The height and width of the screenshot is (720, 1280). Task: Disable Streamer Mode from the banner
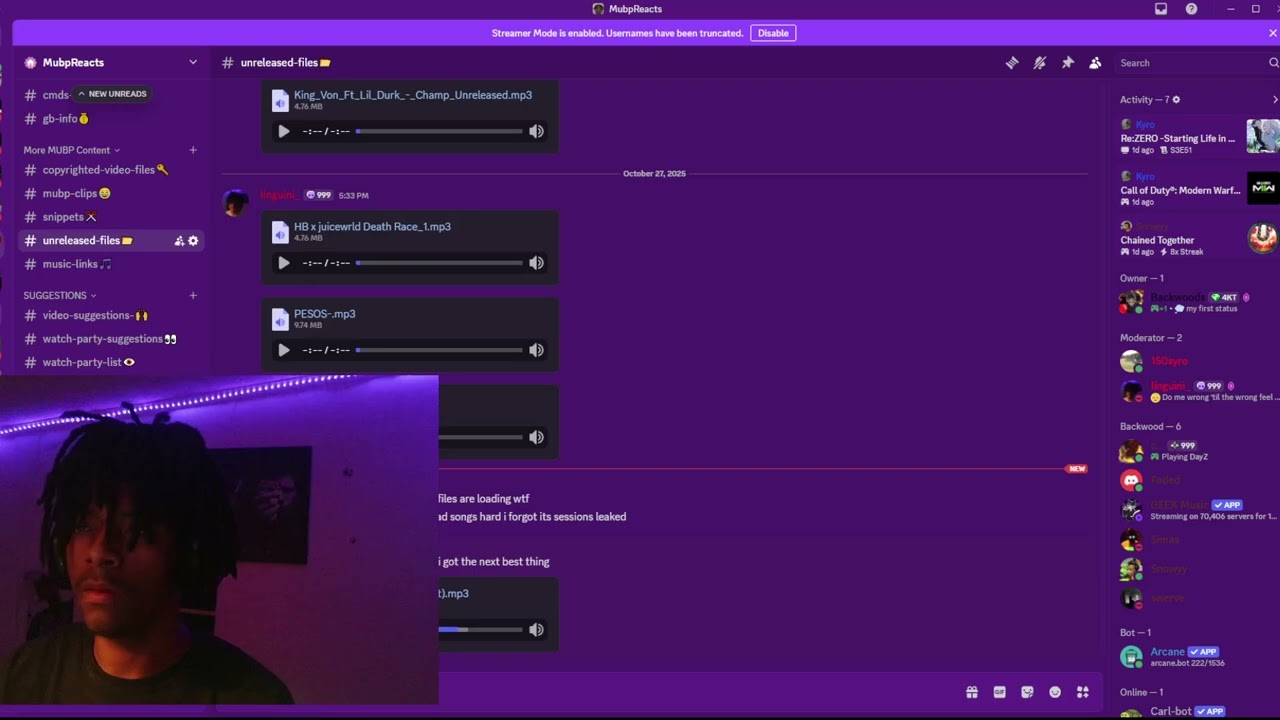pyautogui.click(x=773, y=33)
